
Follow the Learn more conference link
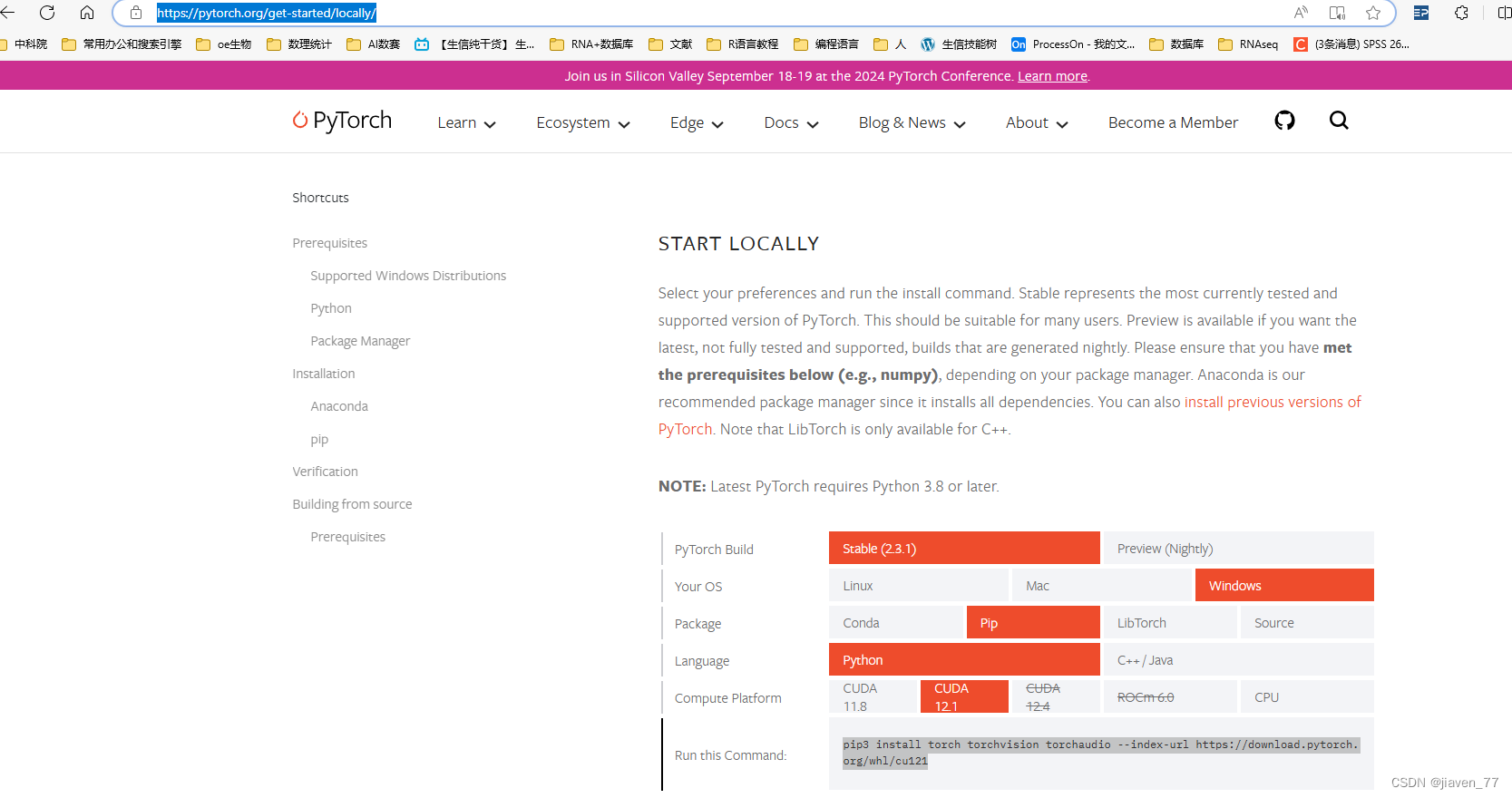point(1052,76)
